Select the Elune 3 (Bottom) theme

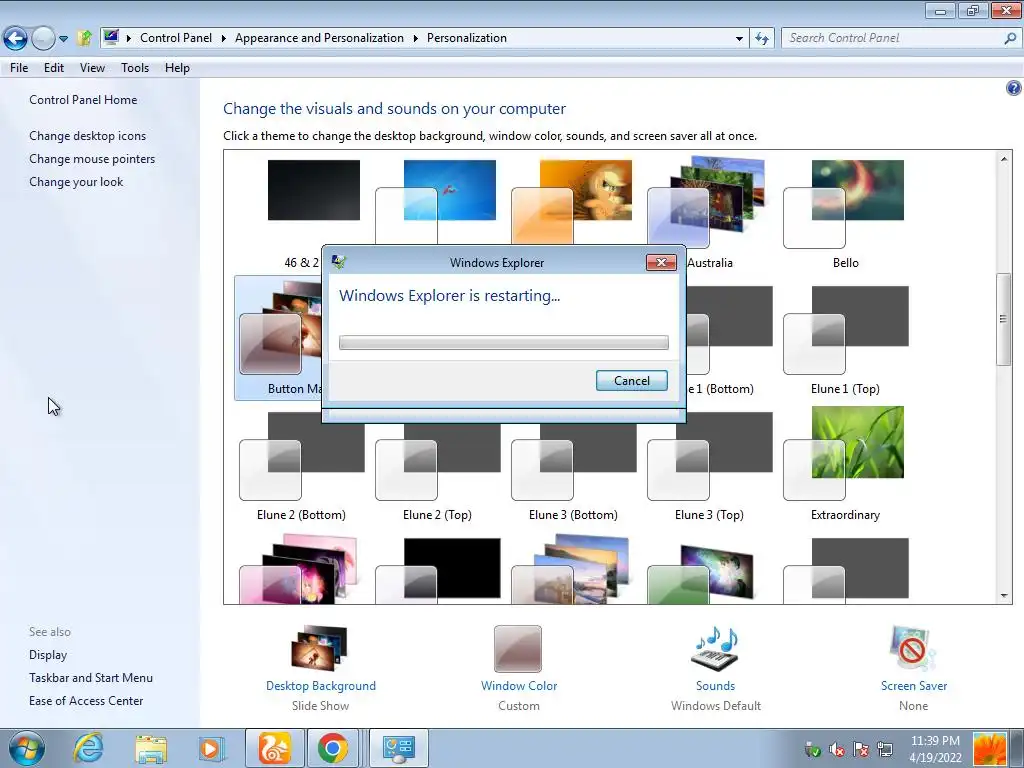[573, 465]
